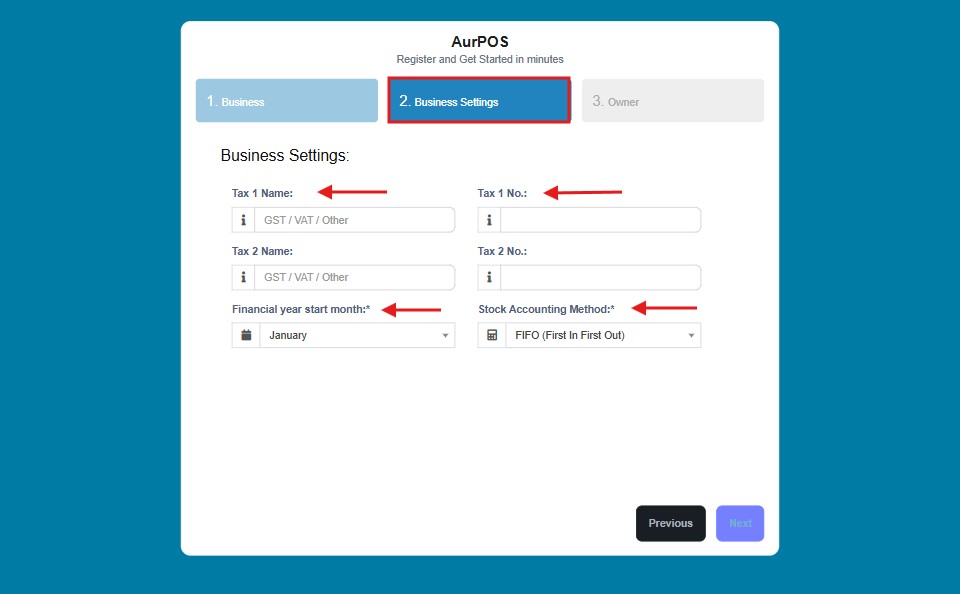Screen dimensions: 960x594
Task: Open the Stock Accounting Method dropdown
Action: pos(603,335)
